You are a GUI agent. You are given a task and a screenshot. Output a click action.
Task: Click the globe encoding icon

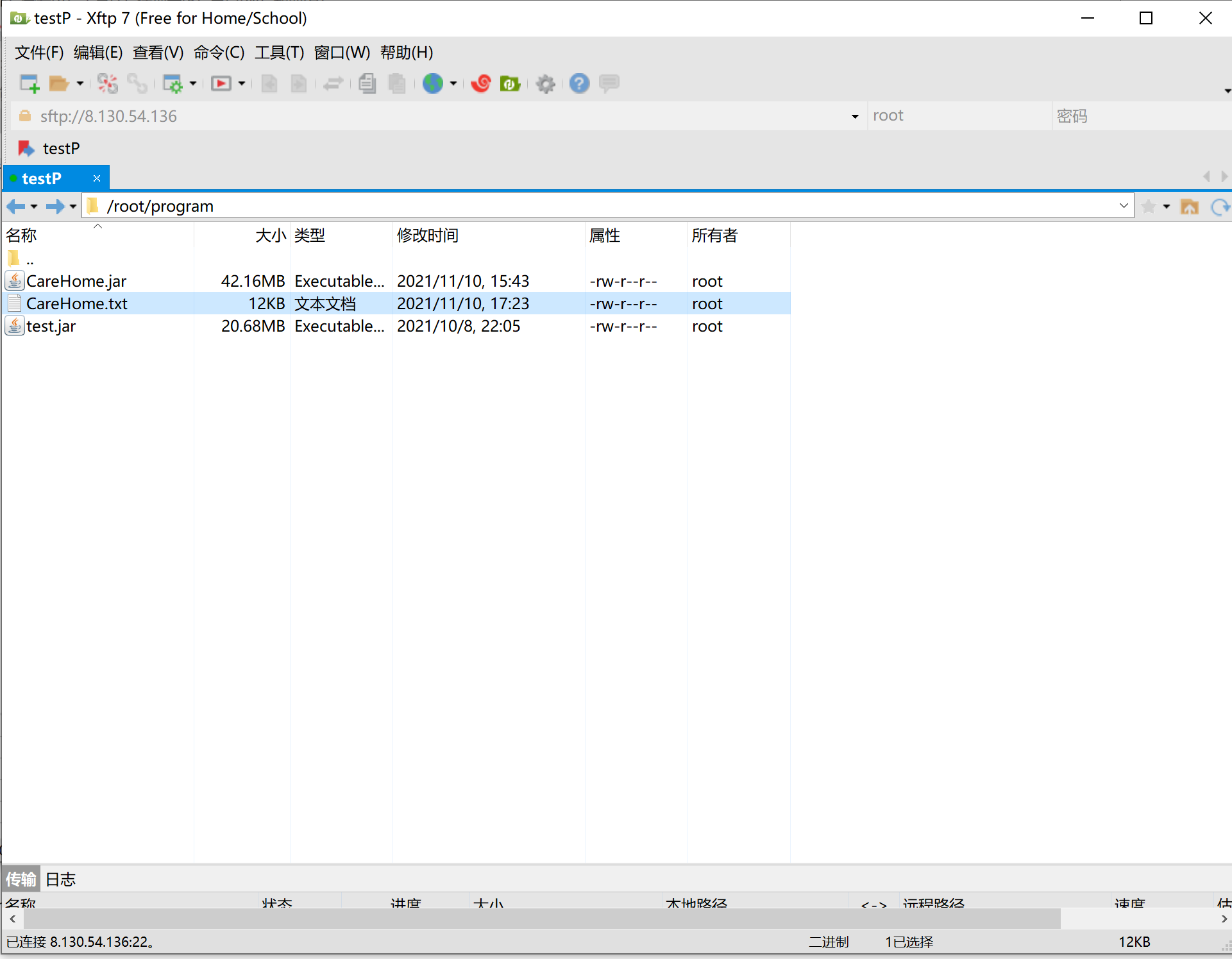[433, 83]
